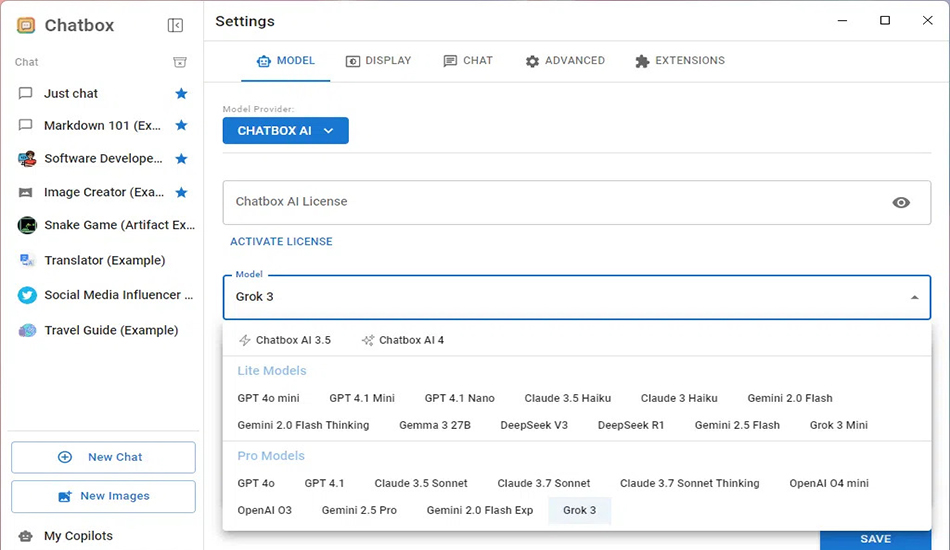Open the EXTENSIONS tab
The image size is (950, 550).
pos(680,61)
